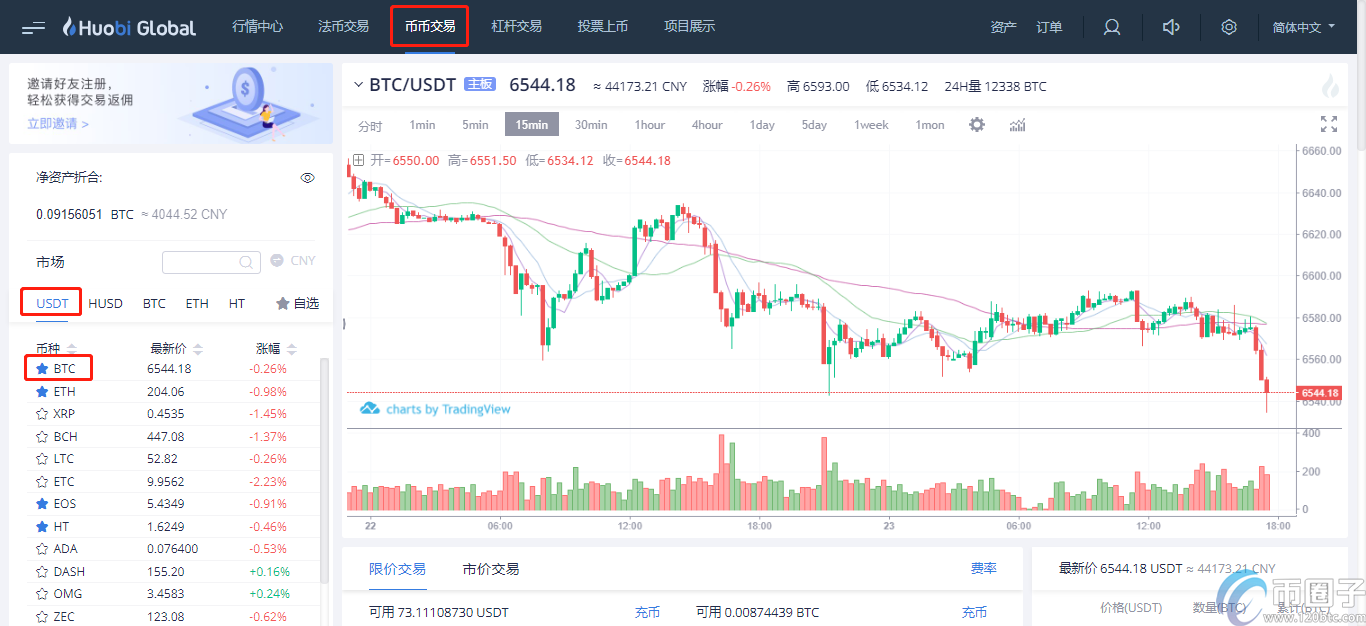Open the hamburger menu icon
The height and width of the screenshot is (626, 1366).
33,27
